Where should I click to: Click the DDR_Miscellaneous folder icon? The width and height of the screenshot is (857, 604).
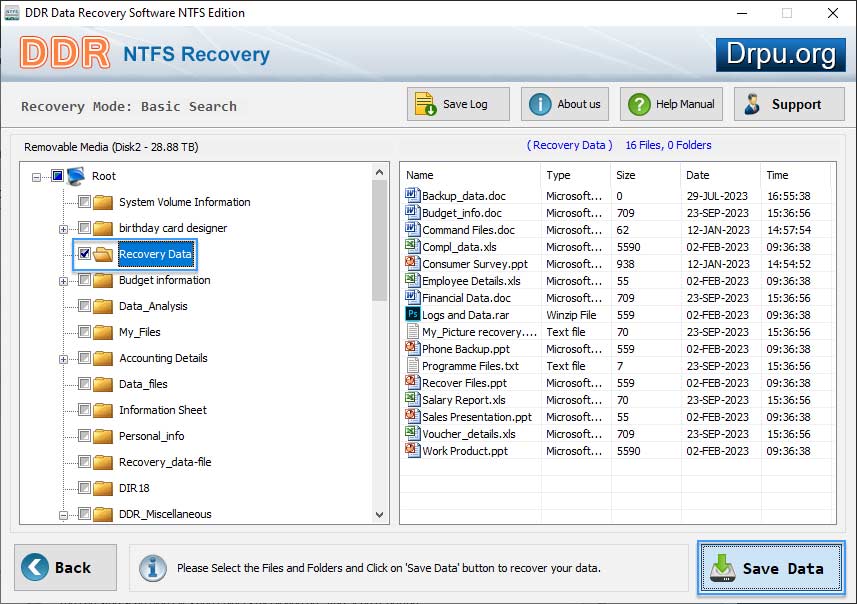click(103, 514)
